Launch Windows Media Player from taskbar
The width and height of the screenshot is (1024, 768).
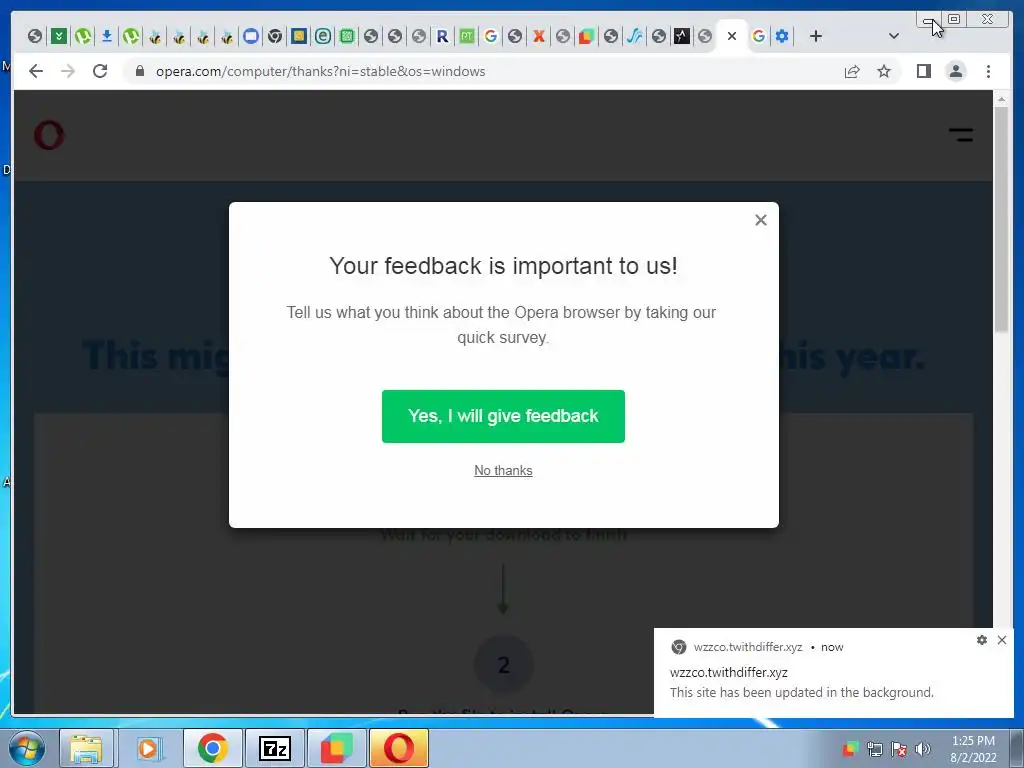point(149,748)
